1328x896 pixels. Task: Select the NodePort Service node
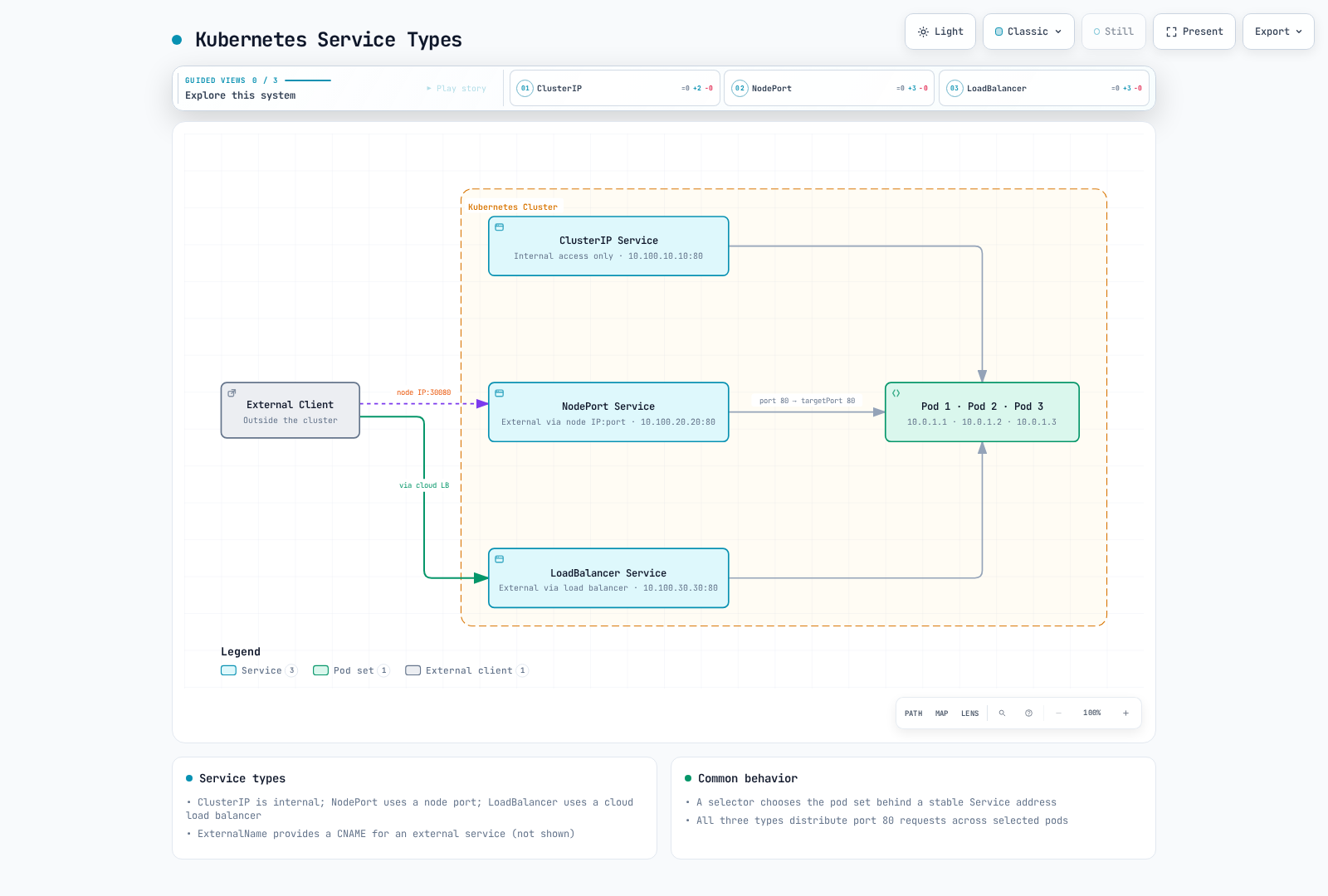tap(608, 412)
